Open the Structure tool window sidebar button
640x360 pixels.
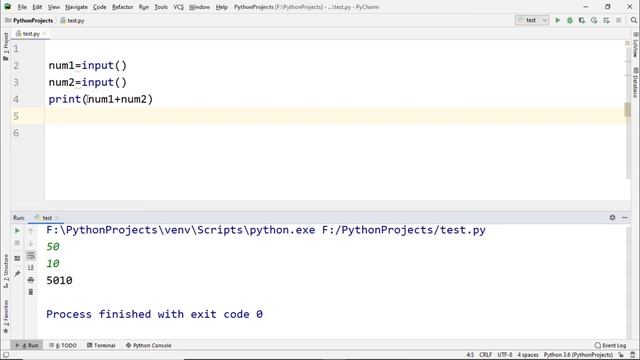tap(6, 271)
